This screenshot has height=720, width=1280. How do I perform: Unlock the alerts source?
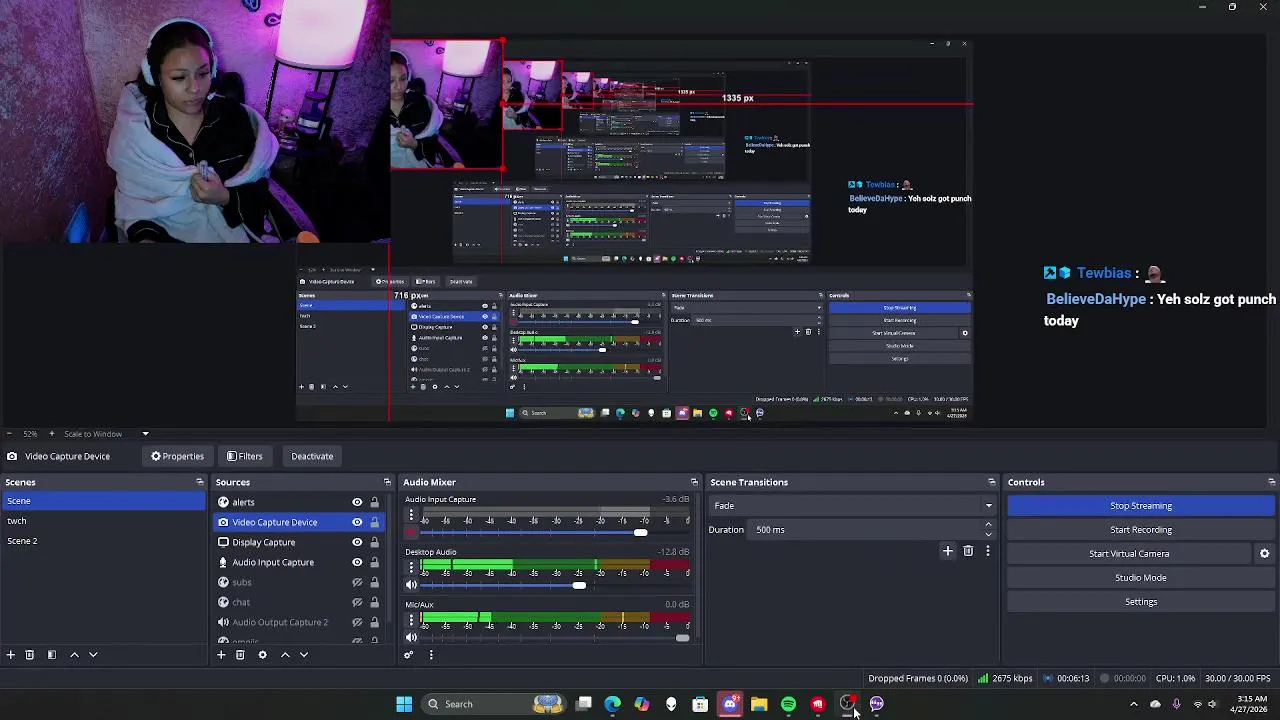(x=375, y=502)
